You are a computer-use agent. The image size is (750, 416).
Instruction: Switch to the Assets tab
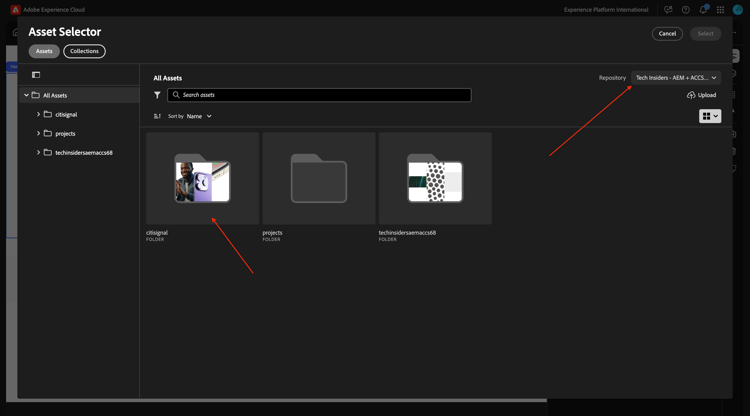[44, 51]
